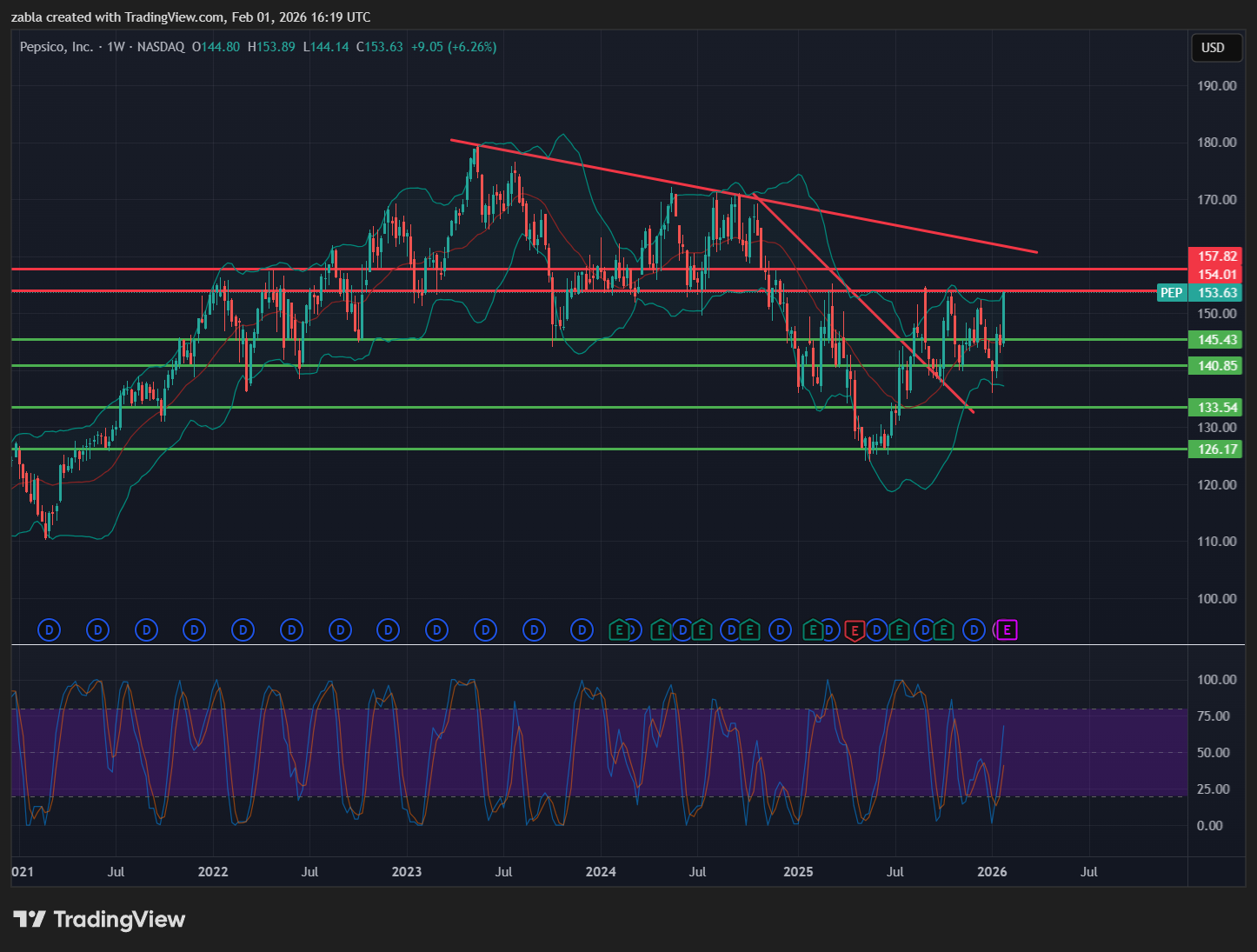The height and width of the screenshot is (952, 1257).
Task: Select the green 140.85 support label
Action: click(x=1216, y=366)
